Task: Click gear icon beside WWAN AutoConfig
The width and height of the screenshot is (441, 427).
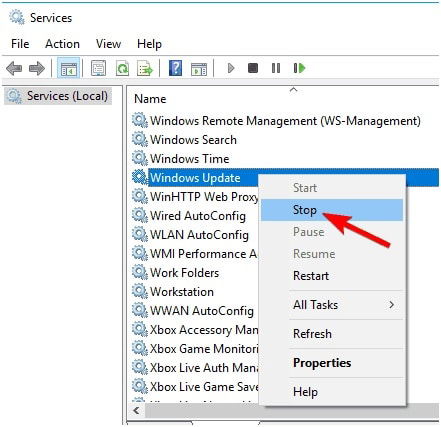Action: point(140,310)
